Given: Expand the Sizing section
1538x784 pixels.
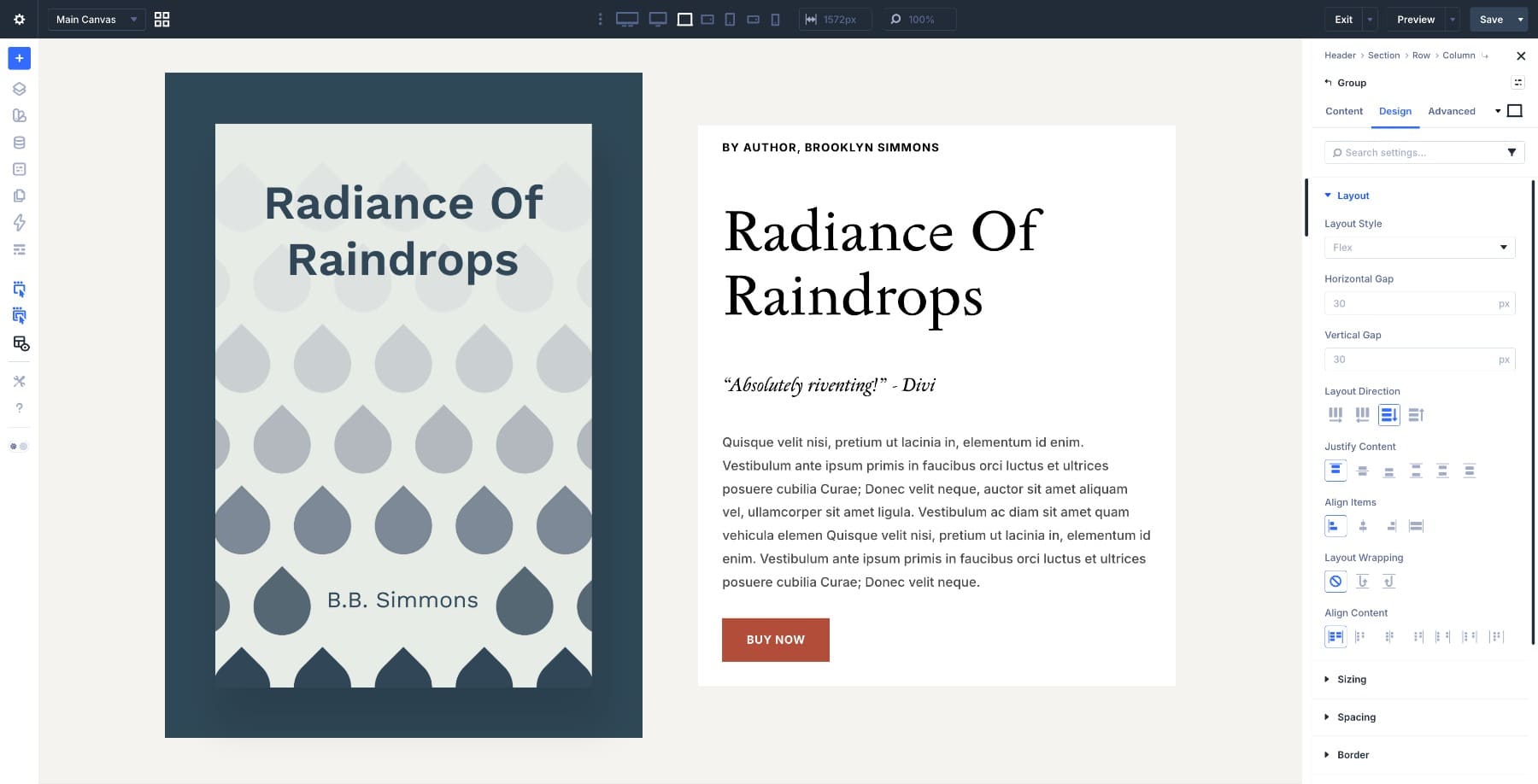Looking at the screenshot, I should (1351, 679).
